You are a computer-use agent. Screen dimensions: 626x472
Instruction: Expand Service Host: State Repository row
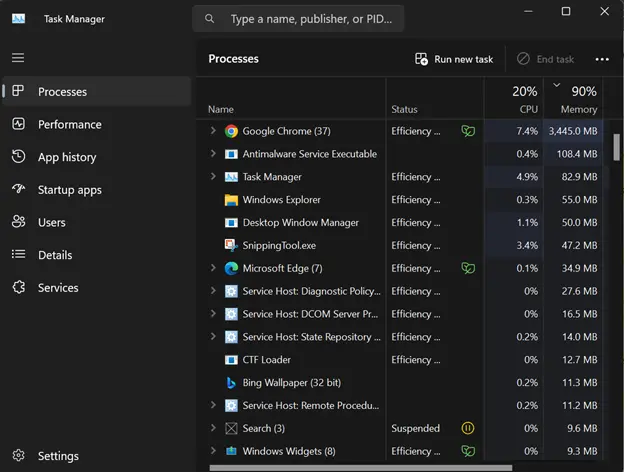[x=213, y=336]
